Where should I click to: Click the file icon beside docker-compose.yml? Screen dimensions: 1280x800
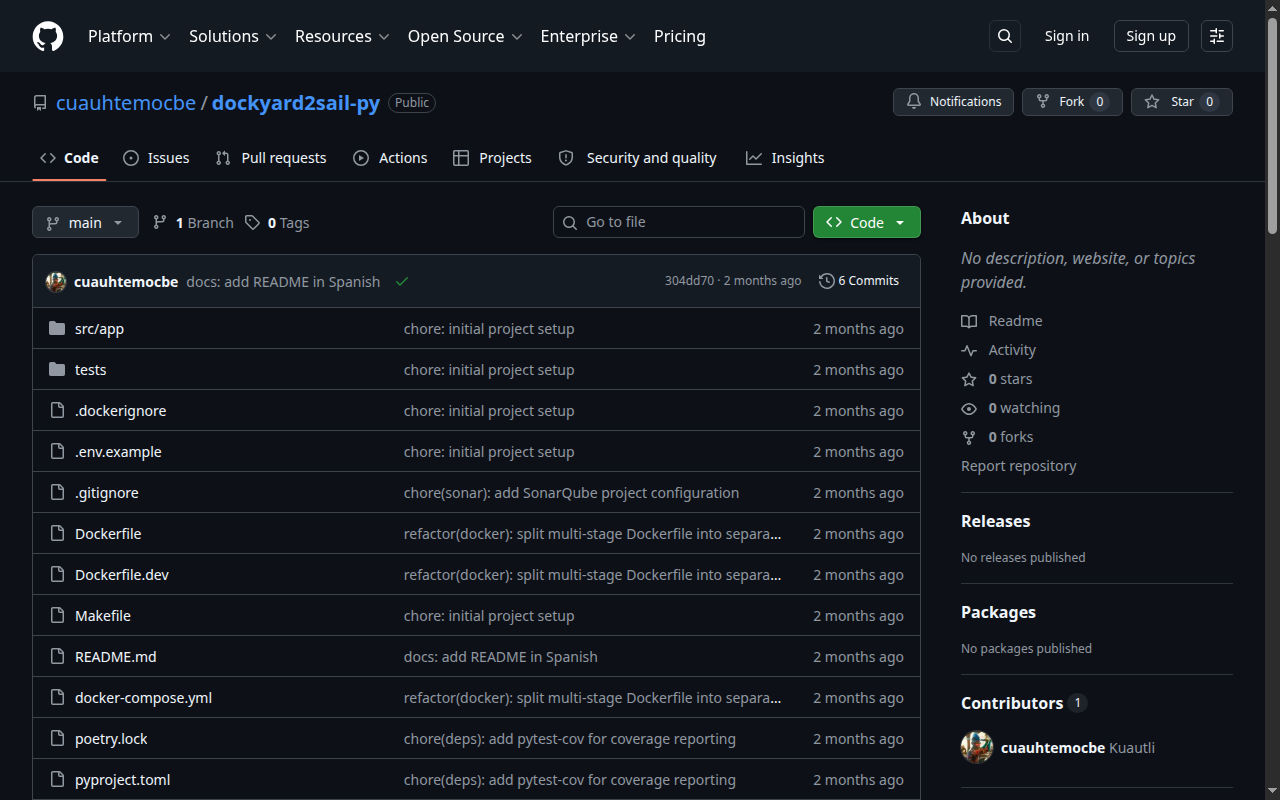57,698
